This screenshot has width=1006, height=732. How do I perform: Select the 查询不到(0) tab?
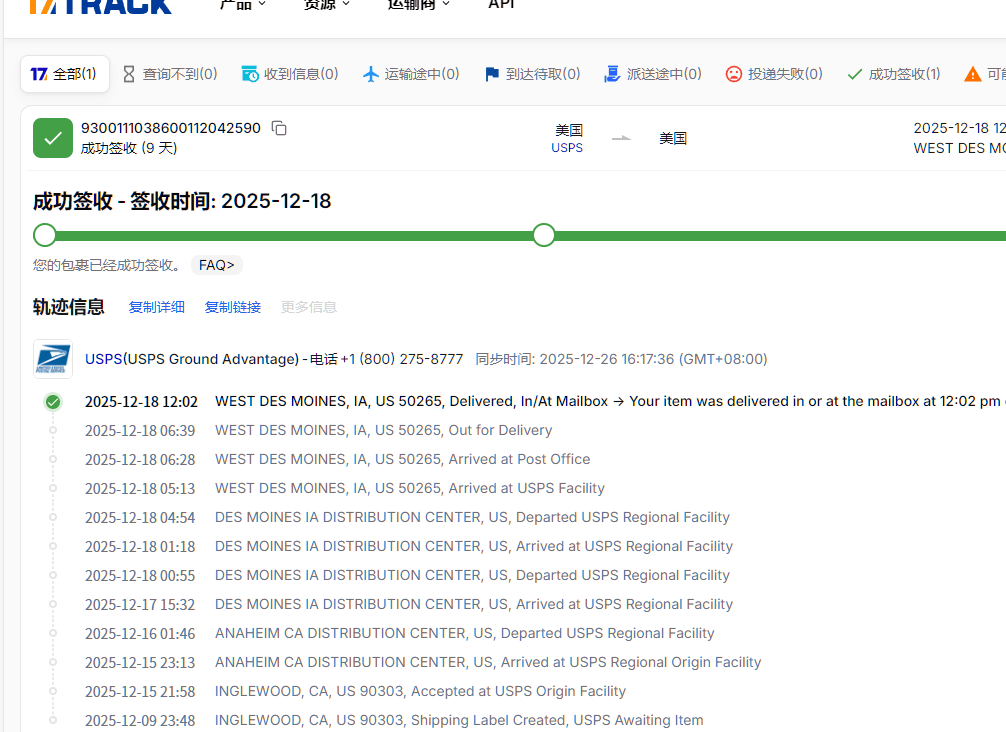[170, 74]
